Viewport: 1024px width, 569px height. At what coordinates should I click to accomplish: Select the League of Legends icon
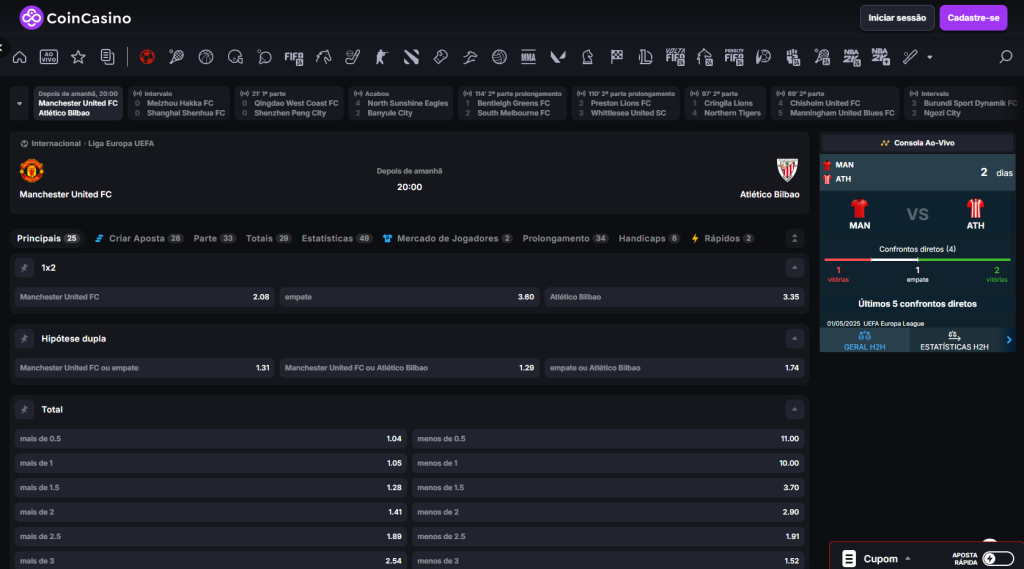click(645, 57)
